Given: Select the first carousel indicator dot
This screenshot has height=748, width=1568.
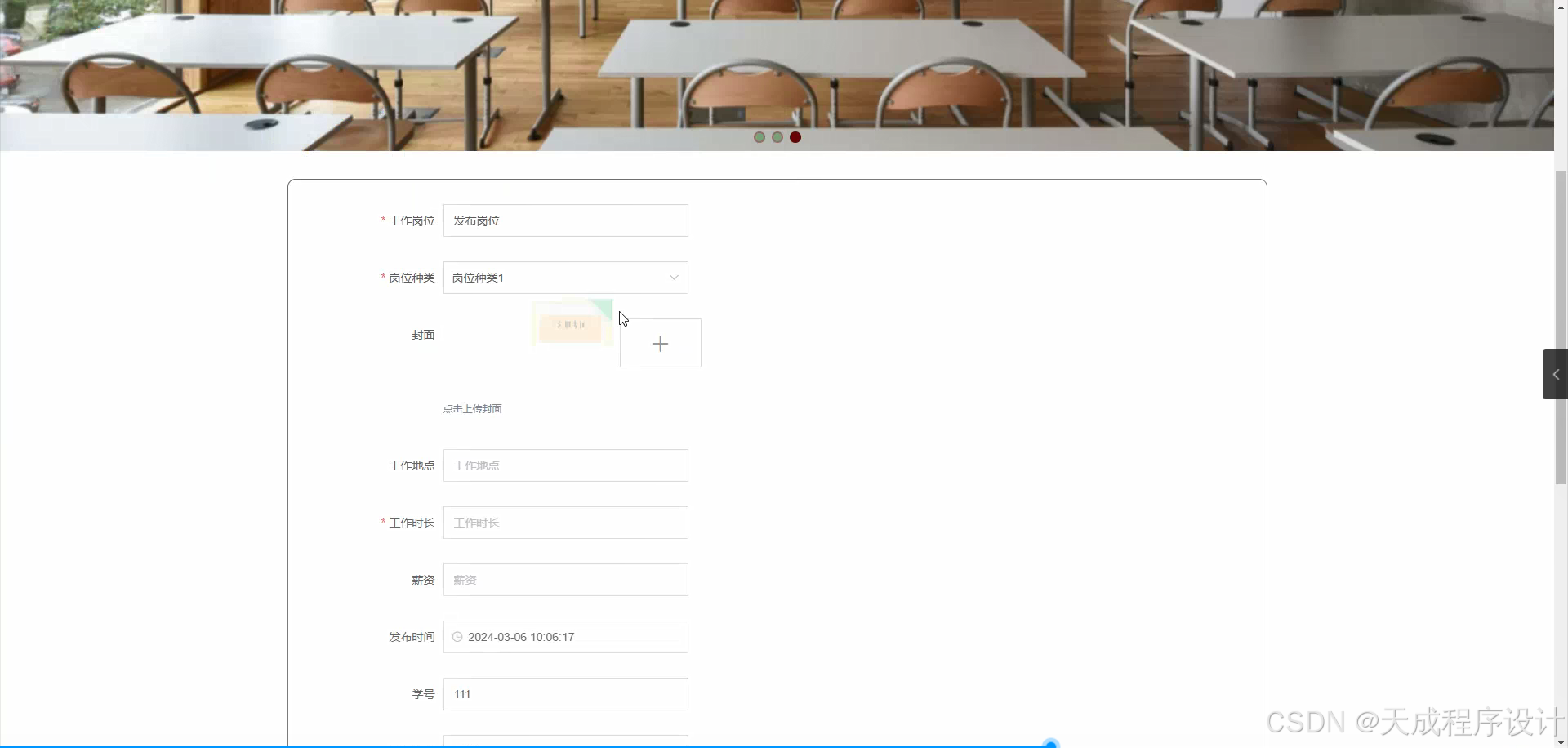Looking at the screenshot, I should [x=759, y=137].
